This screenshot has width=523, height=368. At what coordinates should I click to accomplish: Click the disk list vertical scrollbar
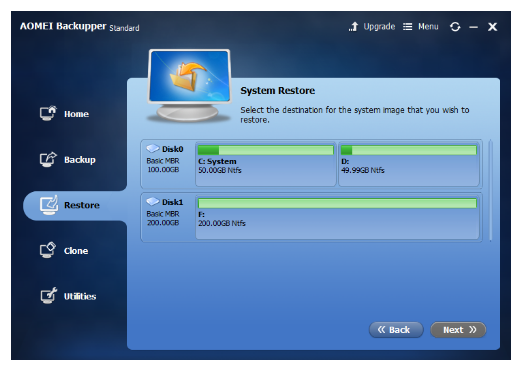[x=490, y=191]
